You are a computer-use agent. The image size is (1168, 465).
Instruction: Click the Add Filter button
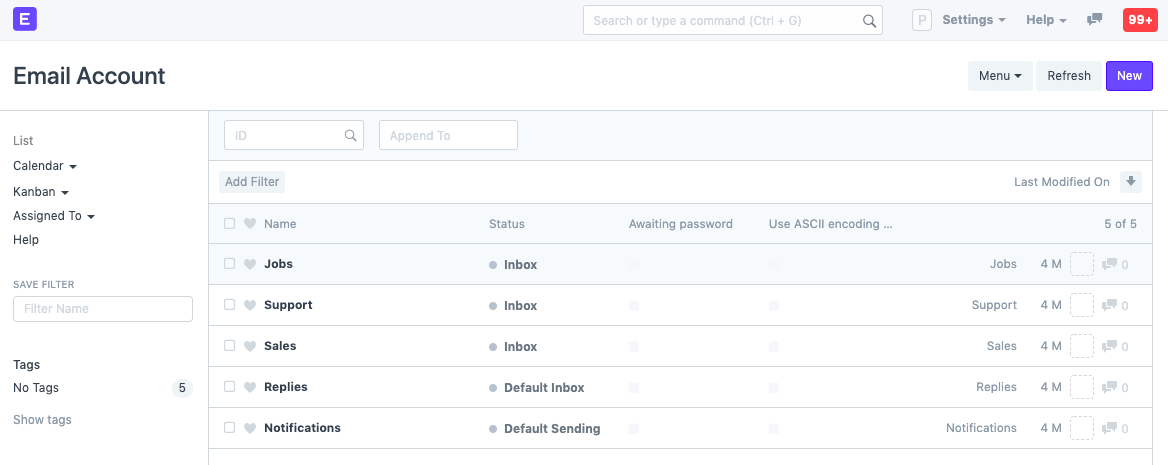pyautogui.click(x=252, y=182)
